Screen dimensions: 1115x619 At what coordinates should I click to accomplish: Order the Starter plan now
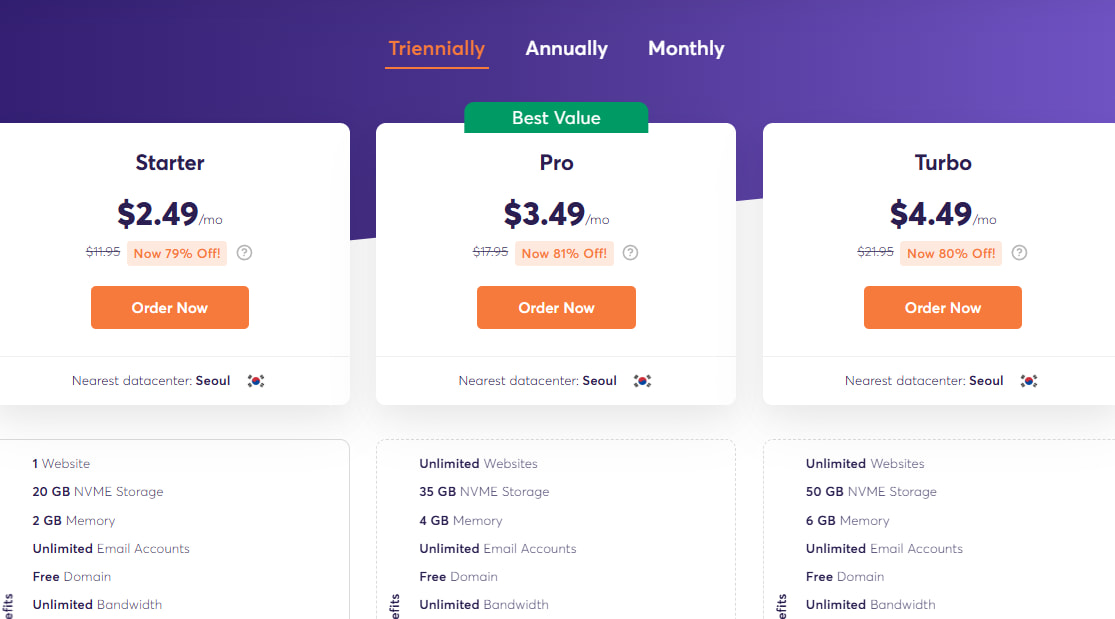pos(170,308)
